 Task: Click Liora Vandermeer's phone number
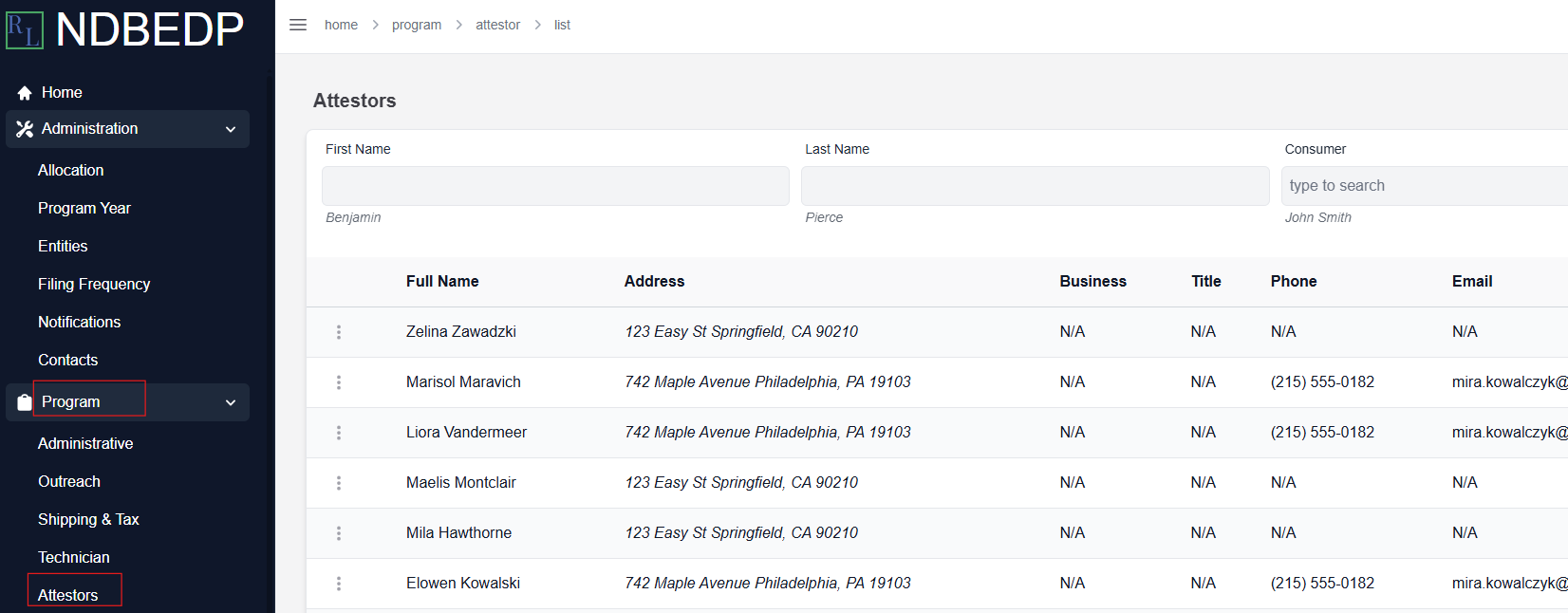pyautogui.click(x=1322, y=433)
